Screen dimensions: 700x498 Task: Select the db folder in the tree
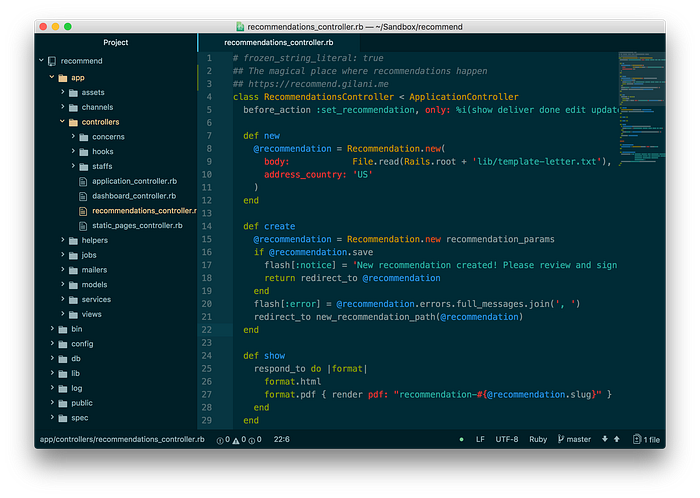tap(76, 358)
